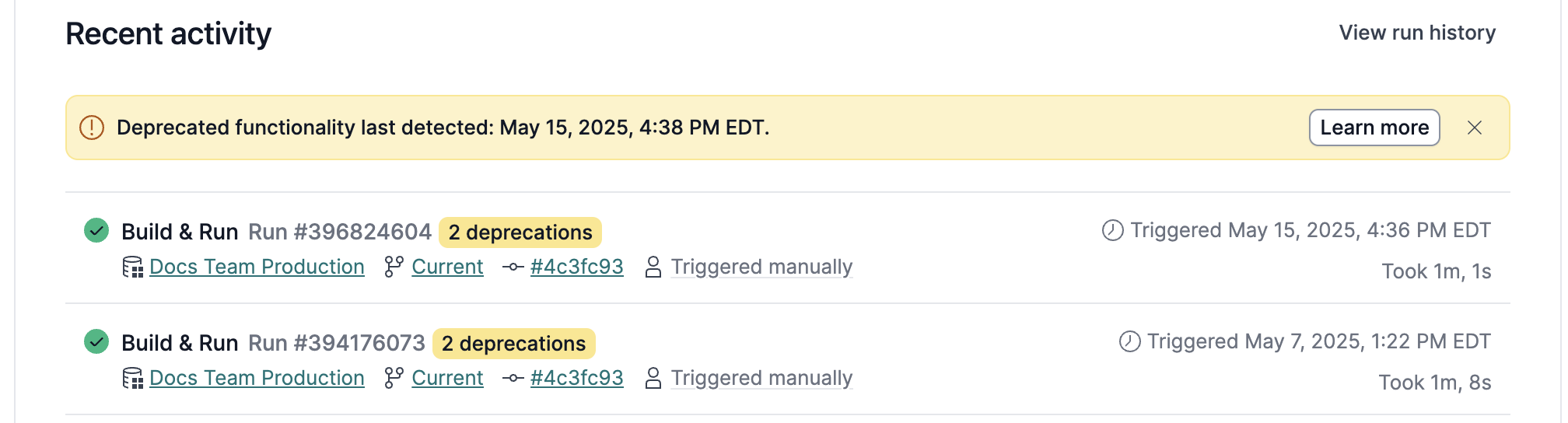Click the clock icon beside the May 7 trigger time
Image resolution: width=1568 pixels, height=423 pixels.
(x=1129, y=342)
